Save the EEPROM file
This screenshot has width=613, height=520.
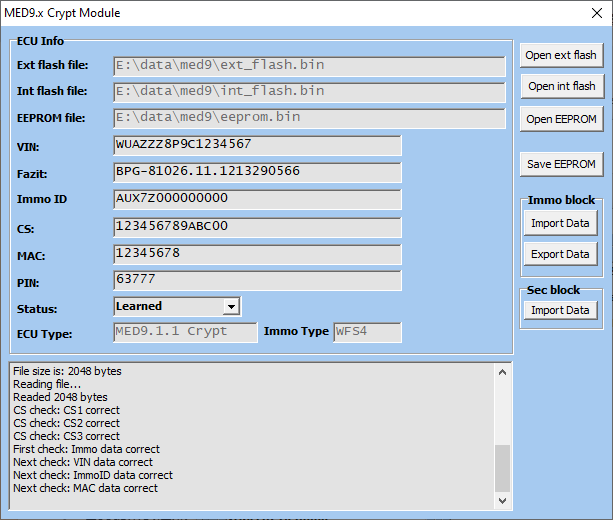560,164
